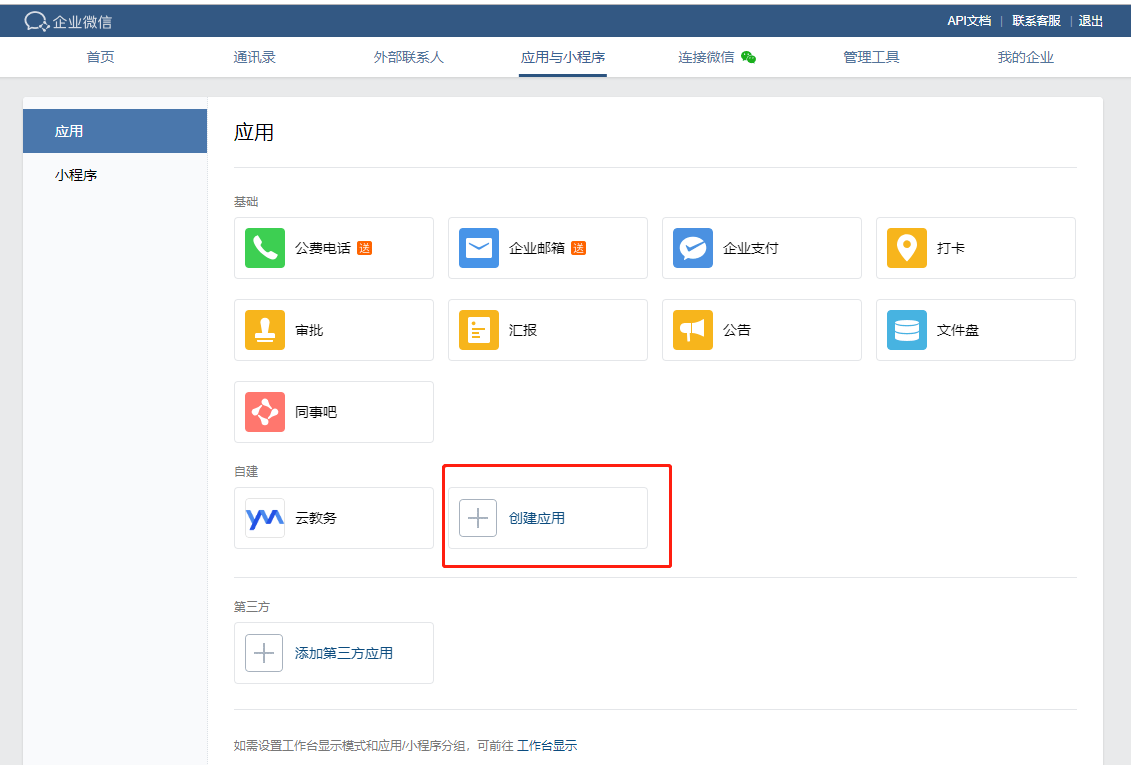This screenshot has width=1131, height=765.
Task: Click the 企业微信 logo icon
Action: (36, 22)
